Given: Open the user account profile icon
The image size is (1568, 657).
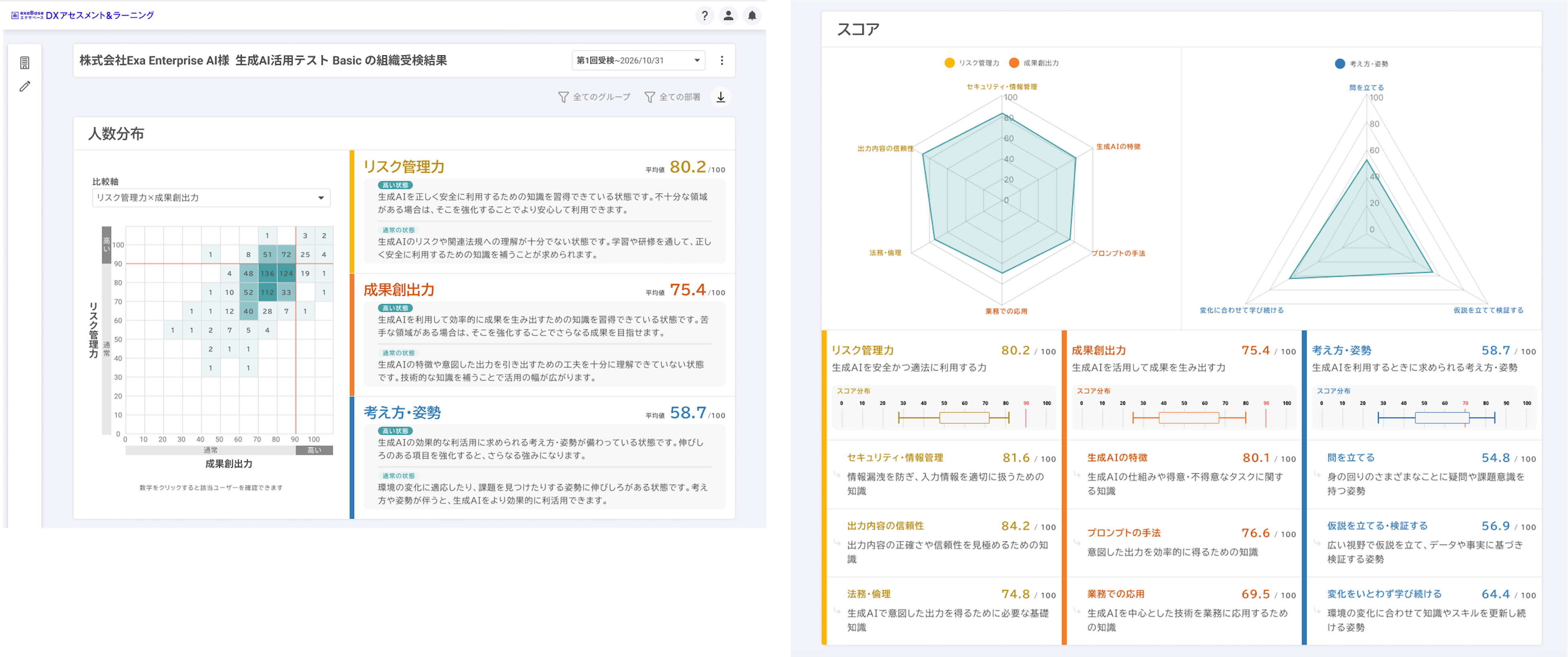Looking at the screenshot, I should point(728,16).
